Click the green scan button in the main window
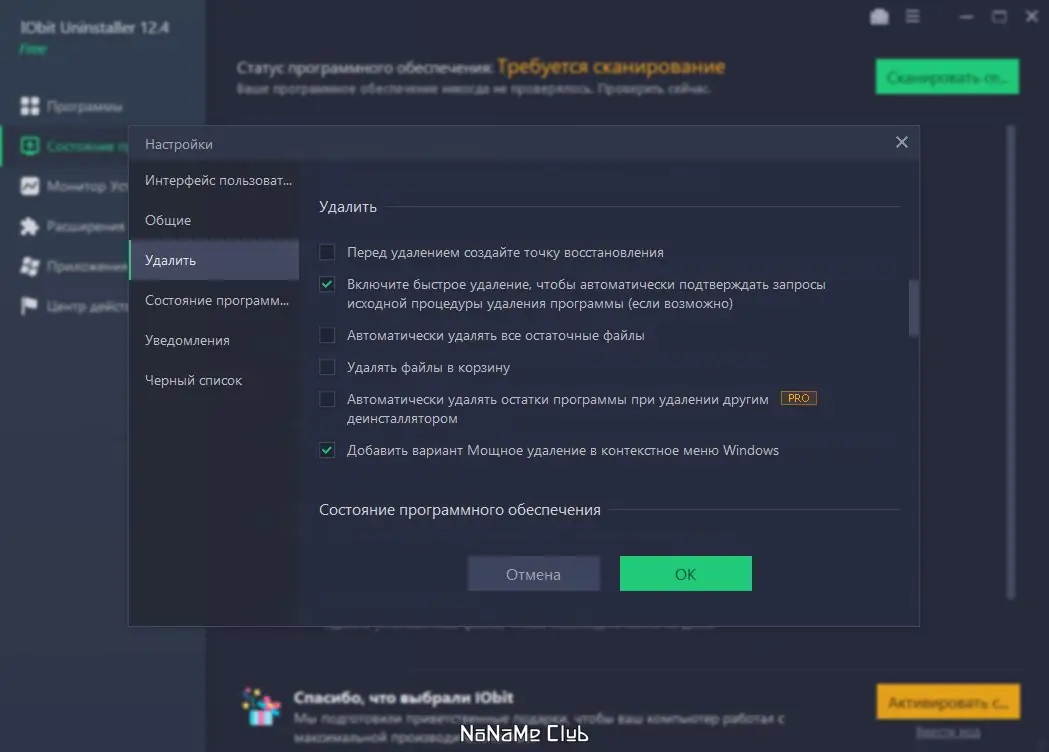This screenshot has height=752, width=1049. (947, 77)
